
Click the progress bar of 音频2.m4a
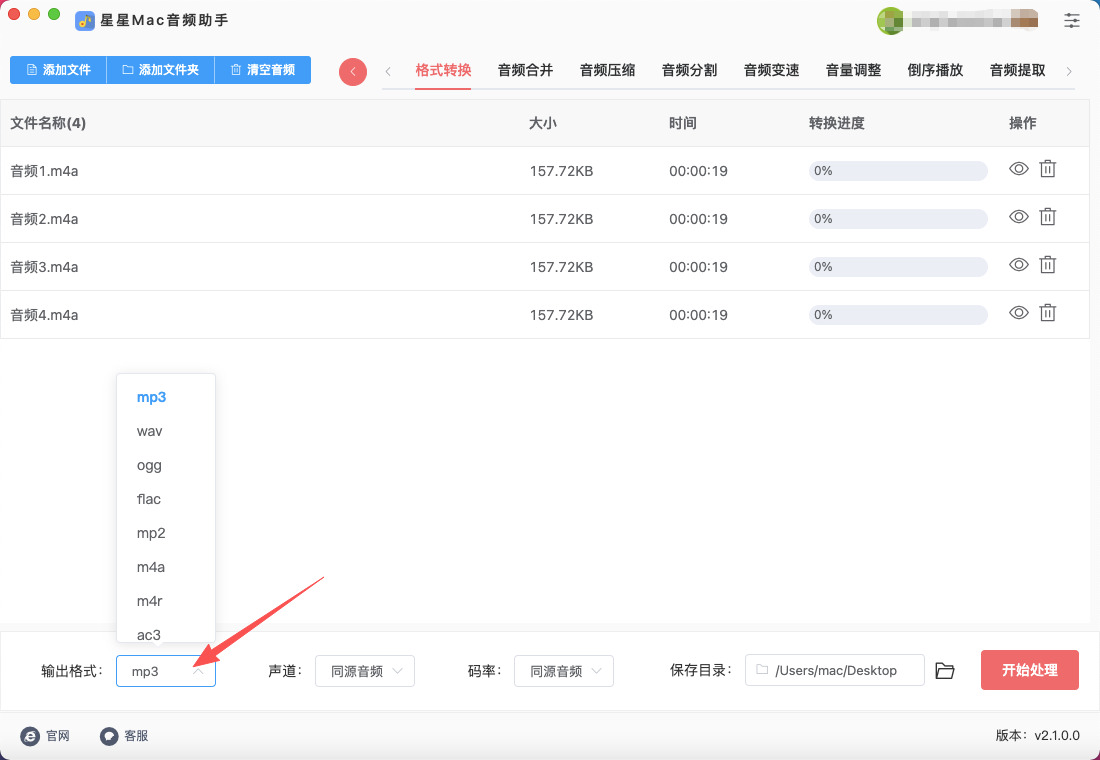pos(898,219)
